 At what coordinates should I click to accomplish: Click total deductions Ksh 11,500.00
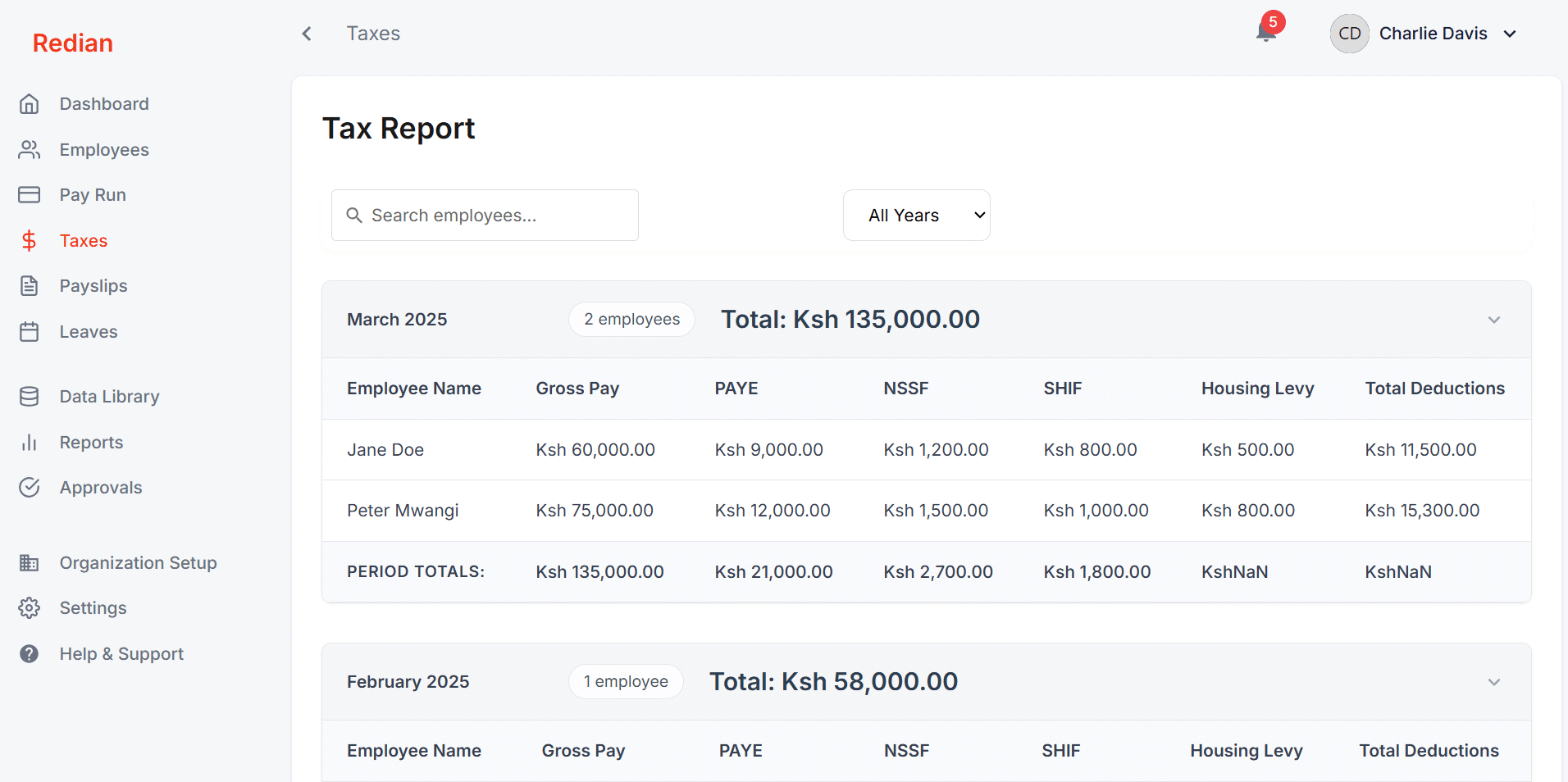[x=1420, y=450]
